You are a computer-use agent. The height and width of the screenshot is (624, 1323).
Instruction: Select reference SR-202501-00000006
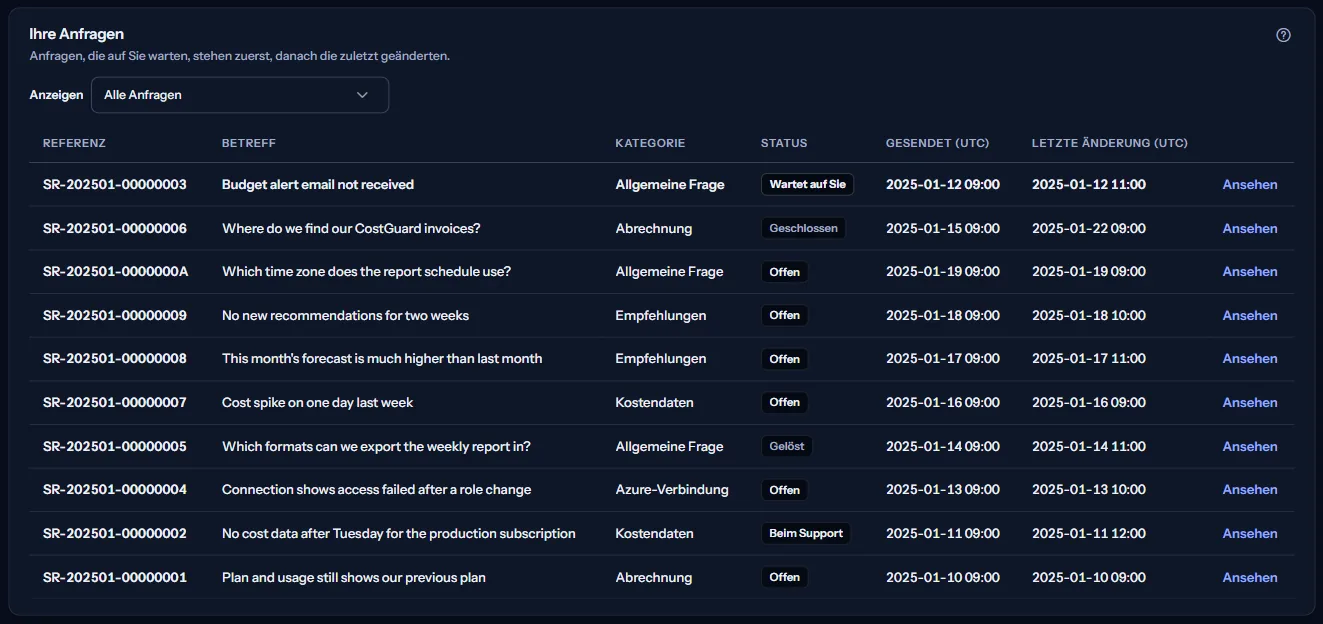tap(115, 228)
